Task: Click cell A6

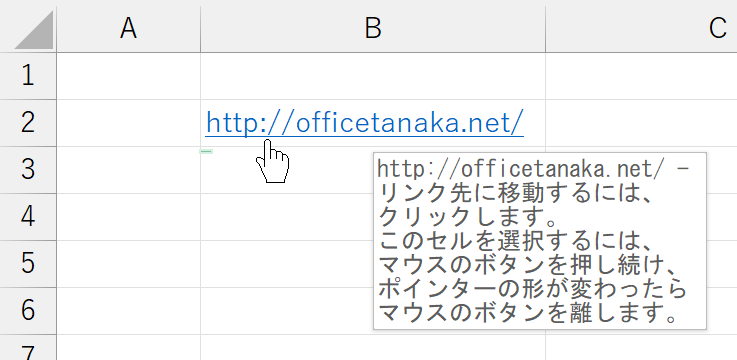Action: [128, 311]
